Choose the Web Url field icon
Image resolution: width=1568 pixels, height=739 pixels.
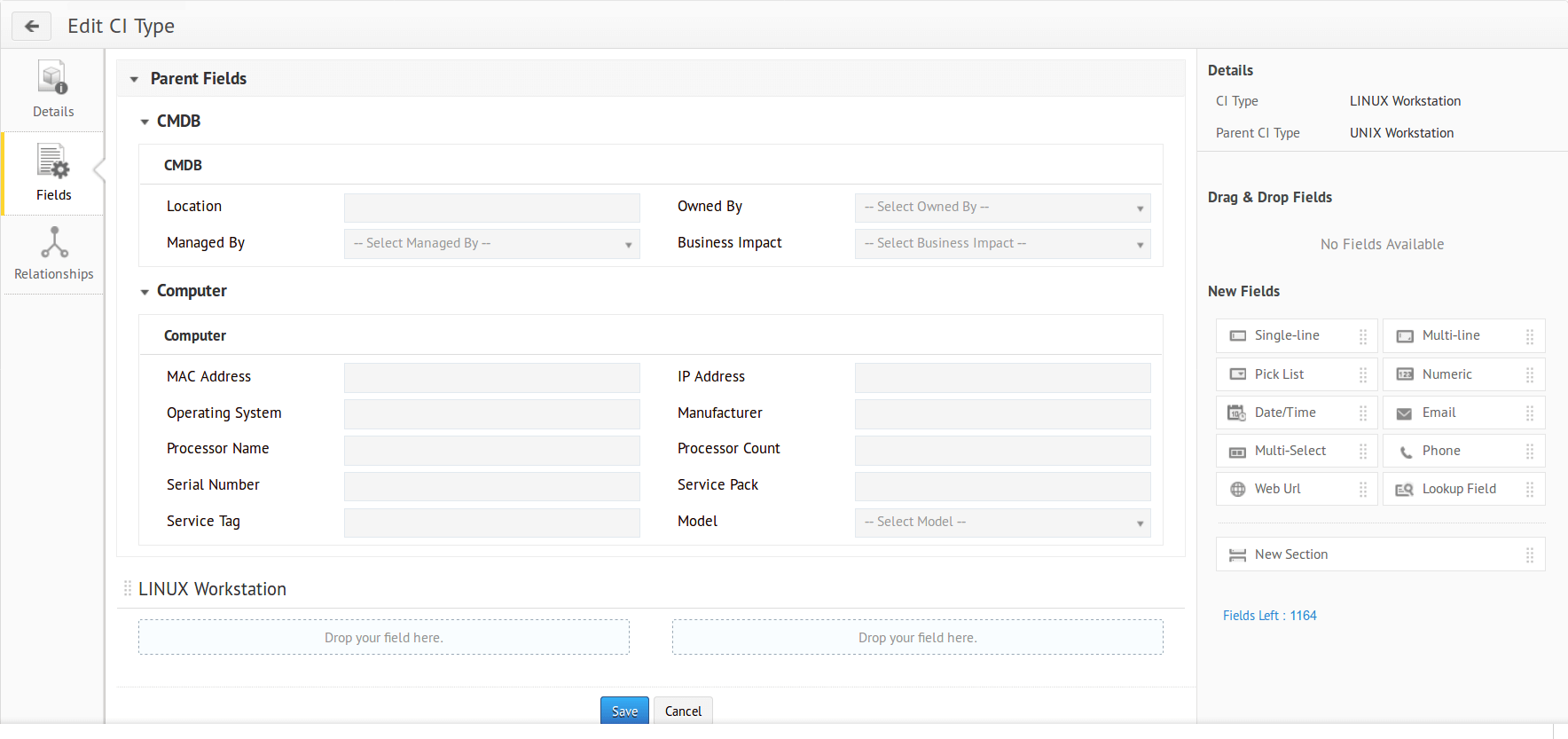tap(1237, 489)
